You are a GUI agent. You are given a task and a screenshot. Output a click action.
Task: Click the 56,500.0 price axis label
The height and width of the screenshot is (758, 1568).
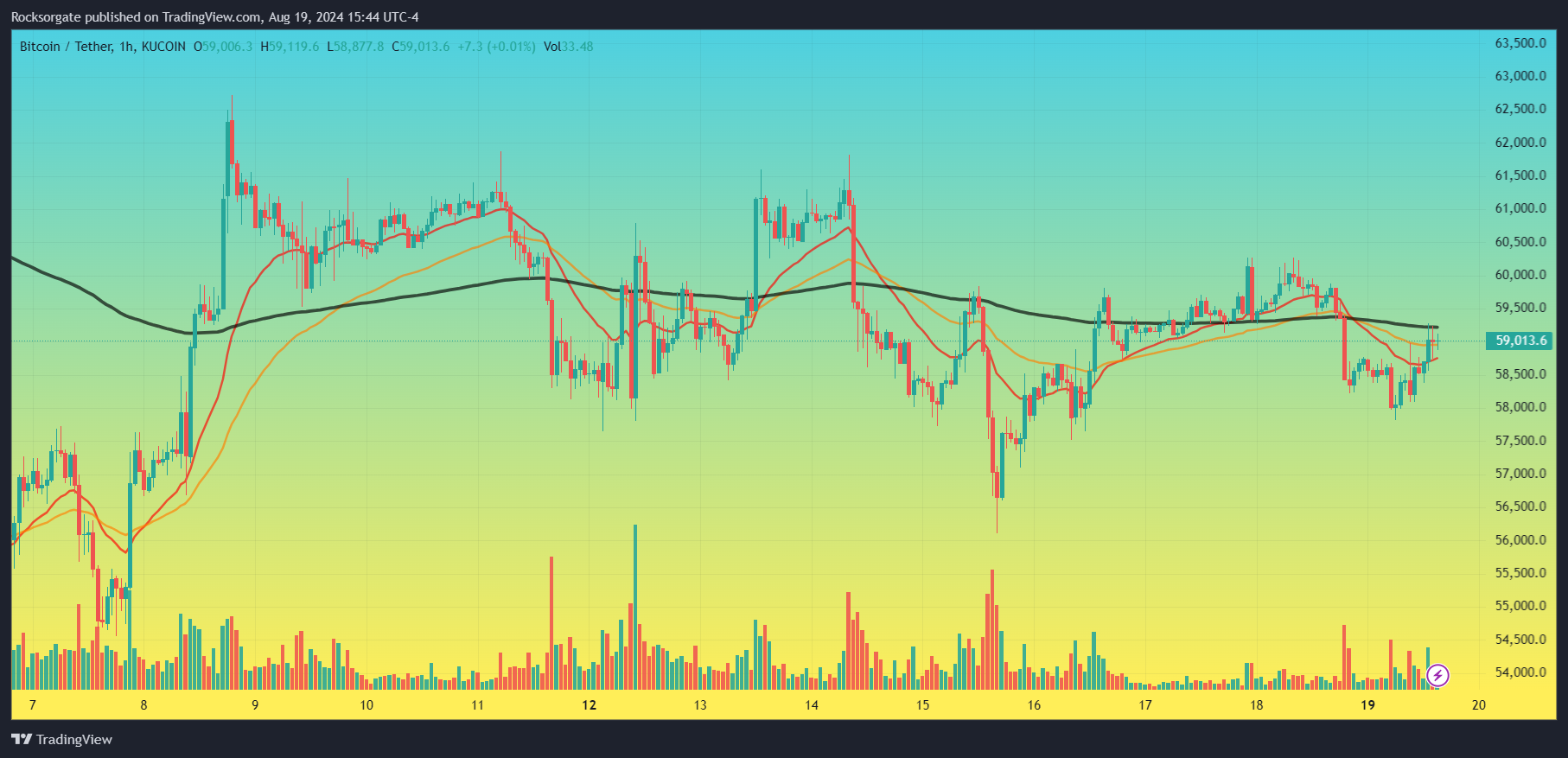pos(1520,506)
